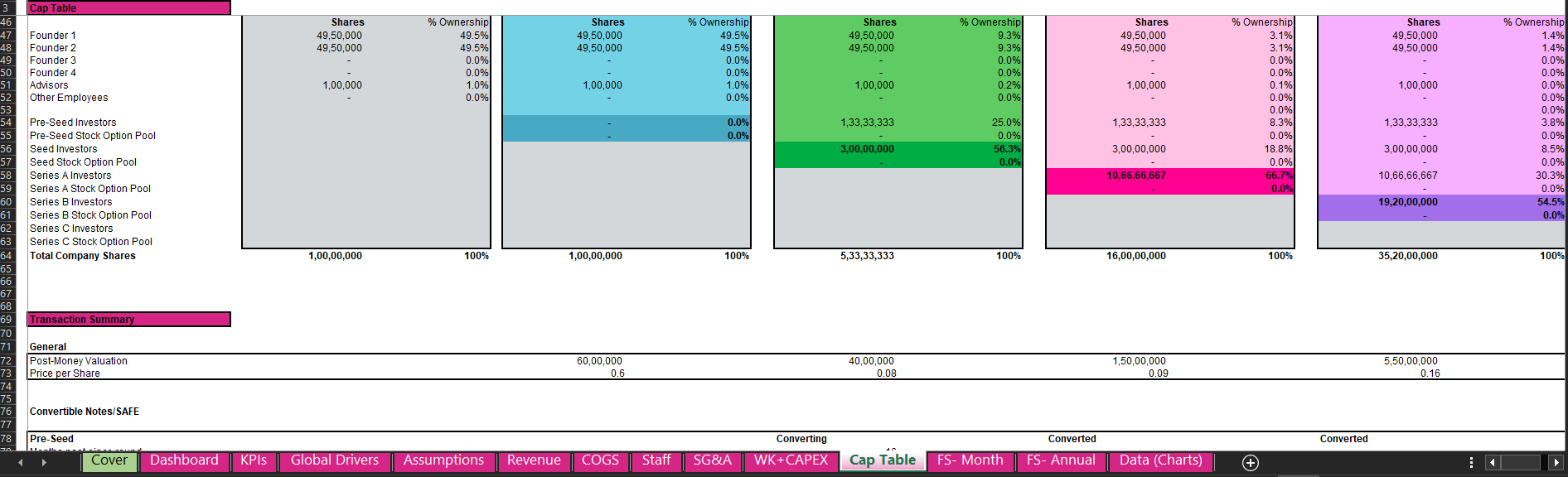Switch to the KPIs sheet tab
This screenshot has width=1568, height=477.
pyautogui.click(x=254, y=460)
